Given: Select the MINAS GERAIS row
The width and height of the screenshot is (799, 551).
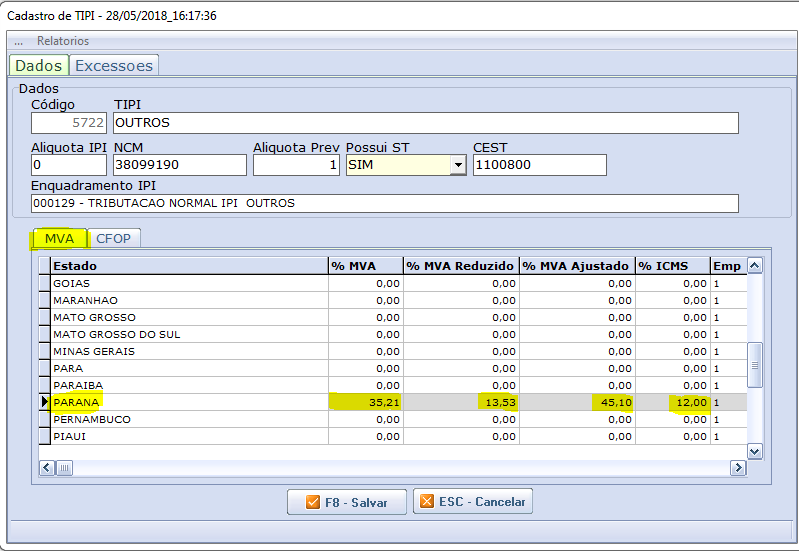Looking at the screenshot, I should click(x=188, y=351).
